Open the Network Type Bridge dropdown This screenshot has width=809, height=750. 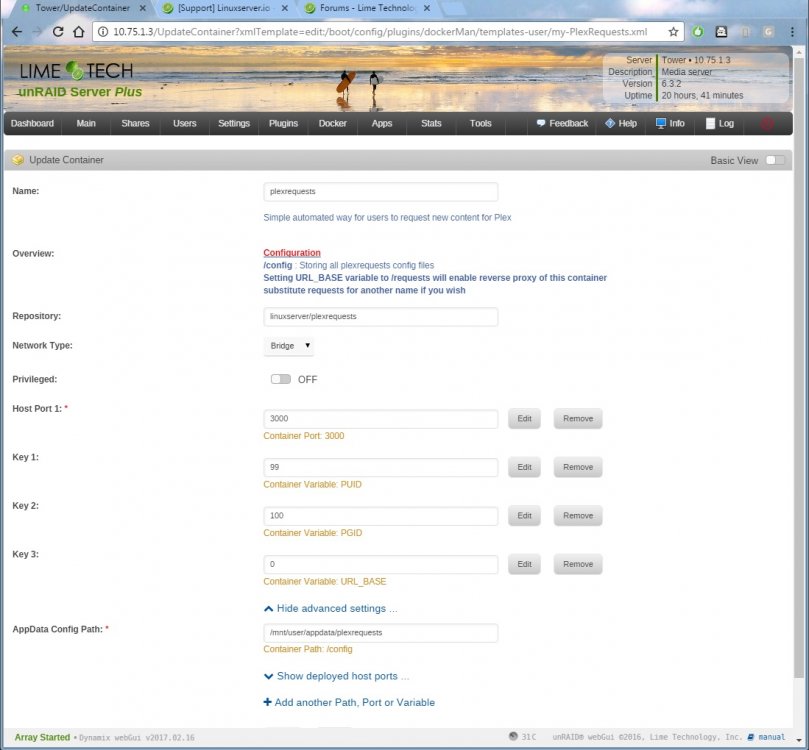pyautogui.click(x=289, y=346)
